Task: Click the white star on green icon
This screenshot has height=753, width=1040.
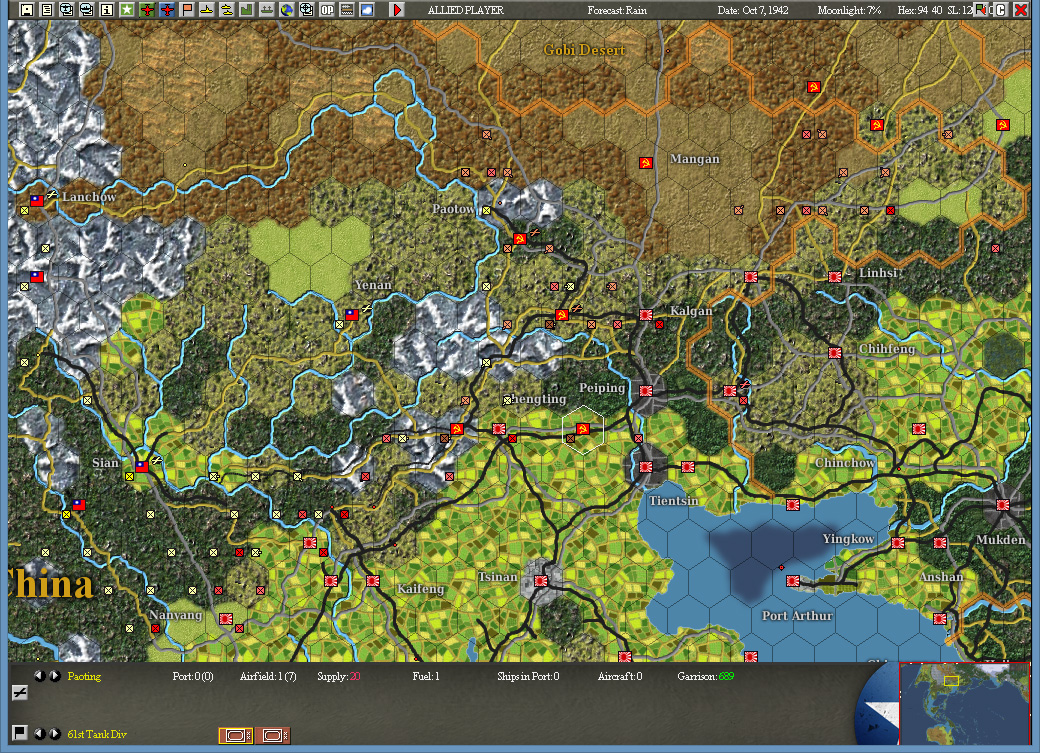Action: 127,10
